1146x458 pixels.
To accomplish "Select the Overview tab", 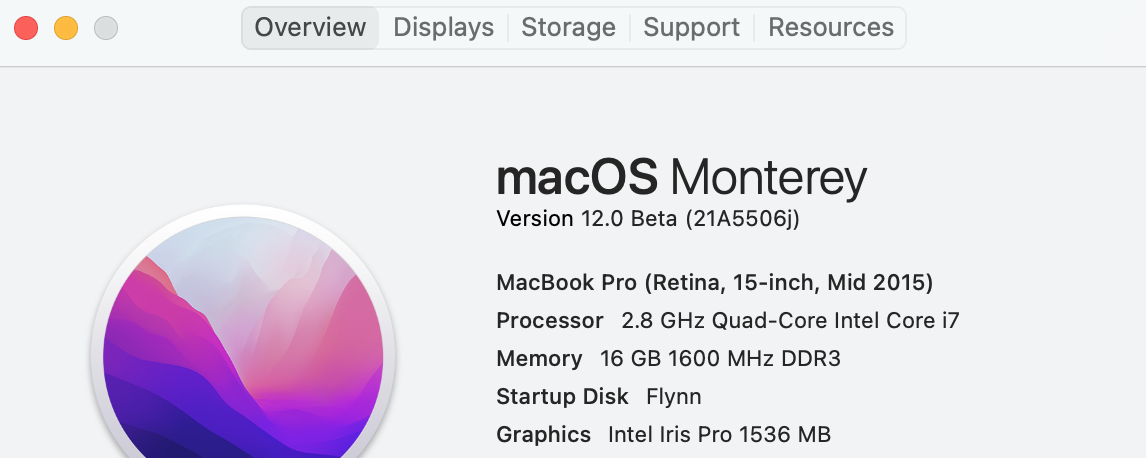I will point(310,28).
